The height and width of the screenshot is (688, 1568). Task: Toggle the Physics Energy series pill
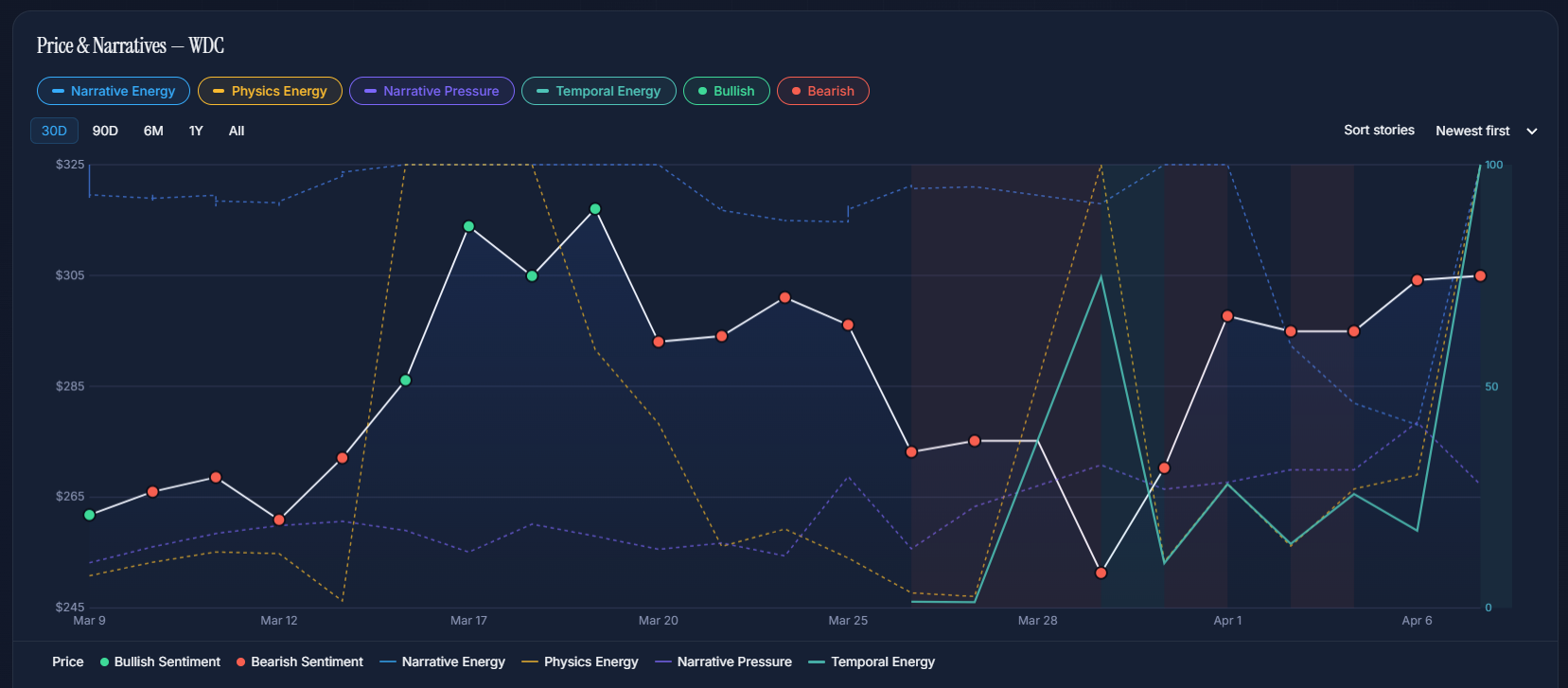[270, 91]
